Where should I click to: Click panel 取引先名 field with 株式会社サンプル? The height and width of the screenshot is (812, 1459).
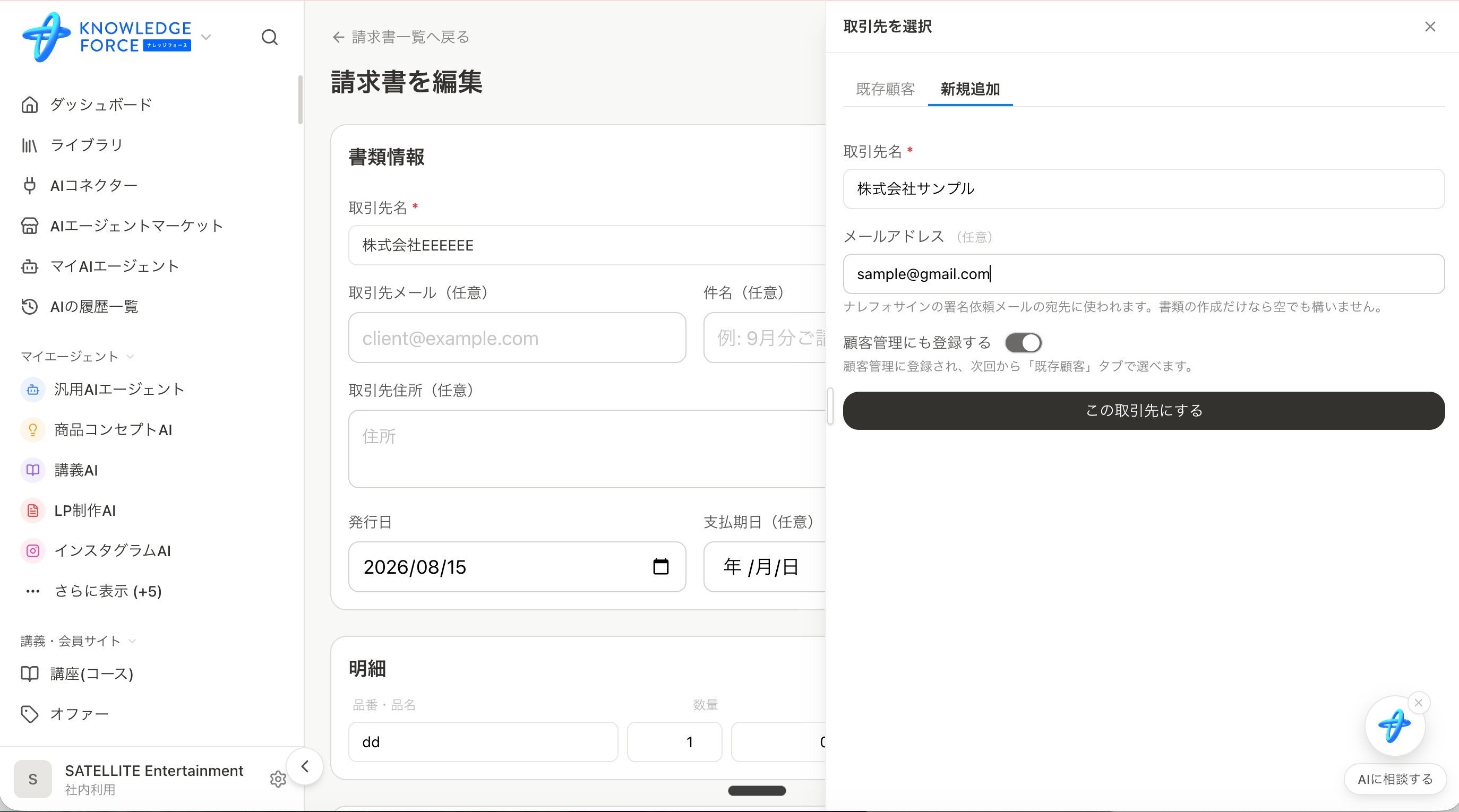point(1144,189)
